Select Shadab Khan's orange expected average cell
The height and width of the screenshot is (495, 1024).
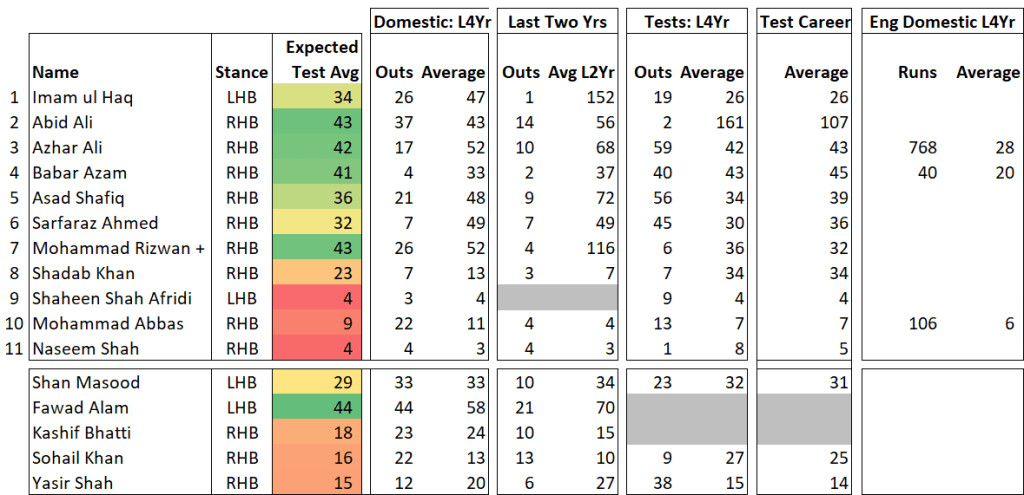tap(317, 273)
